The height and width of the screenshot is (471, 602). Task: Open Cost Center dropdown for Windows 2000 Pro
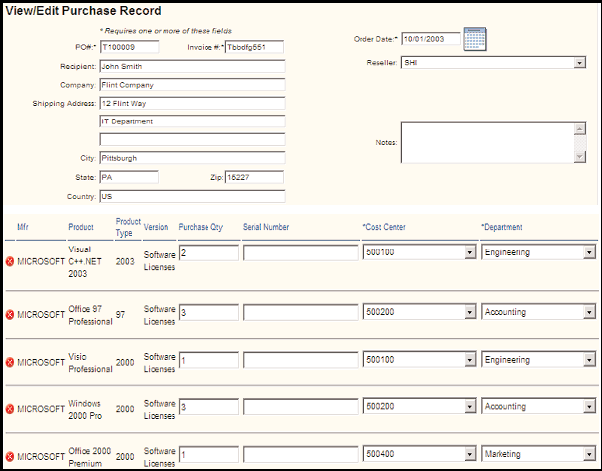click(419, 406)
